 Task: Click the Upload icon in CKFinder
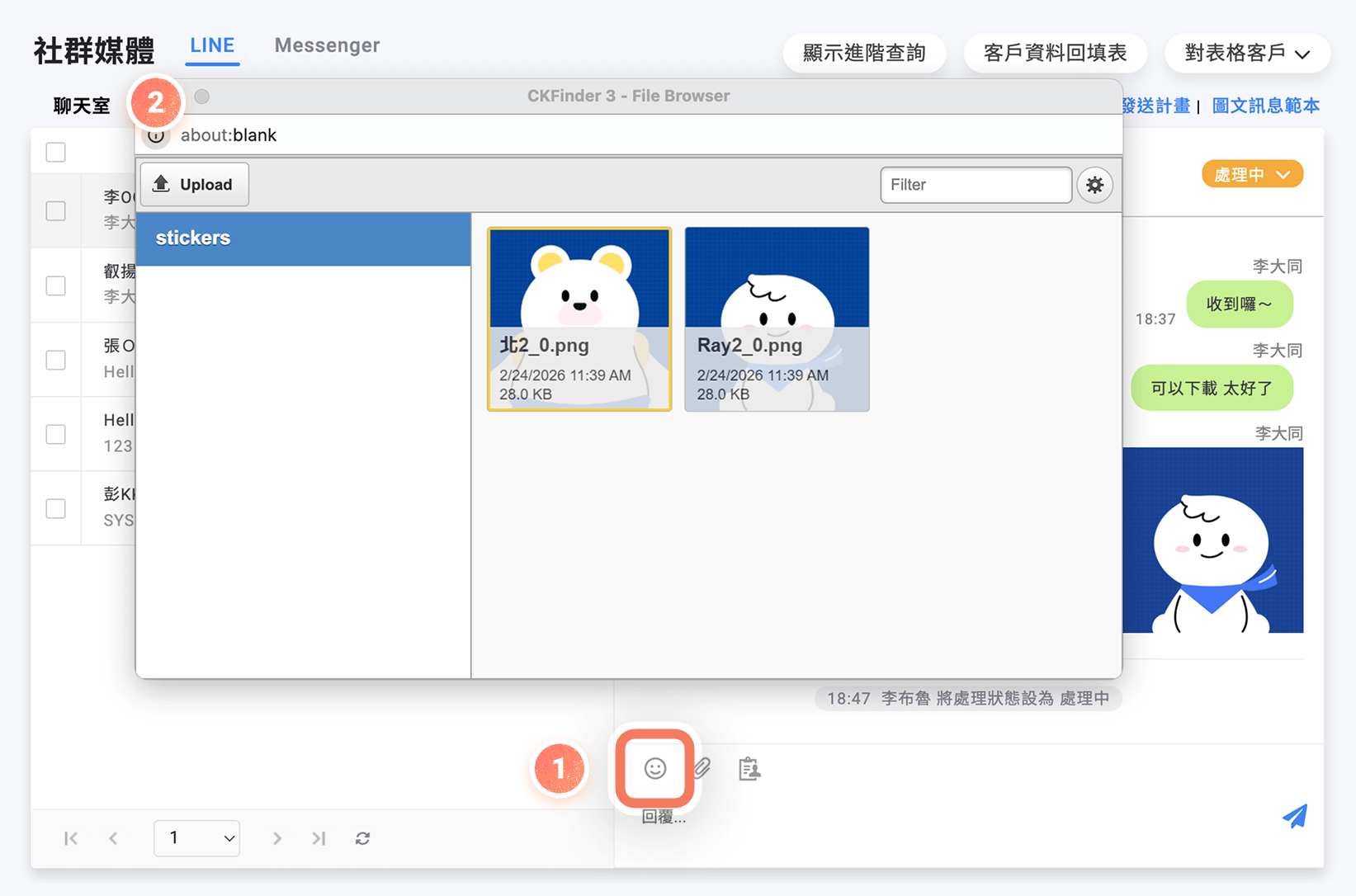coord(194,184)
